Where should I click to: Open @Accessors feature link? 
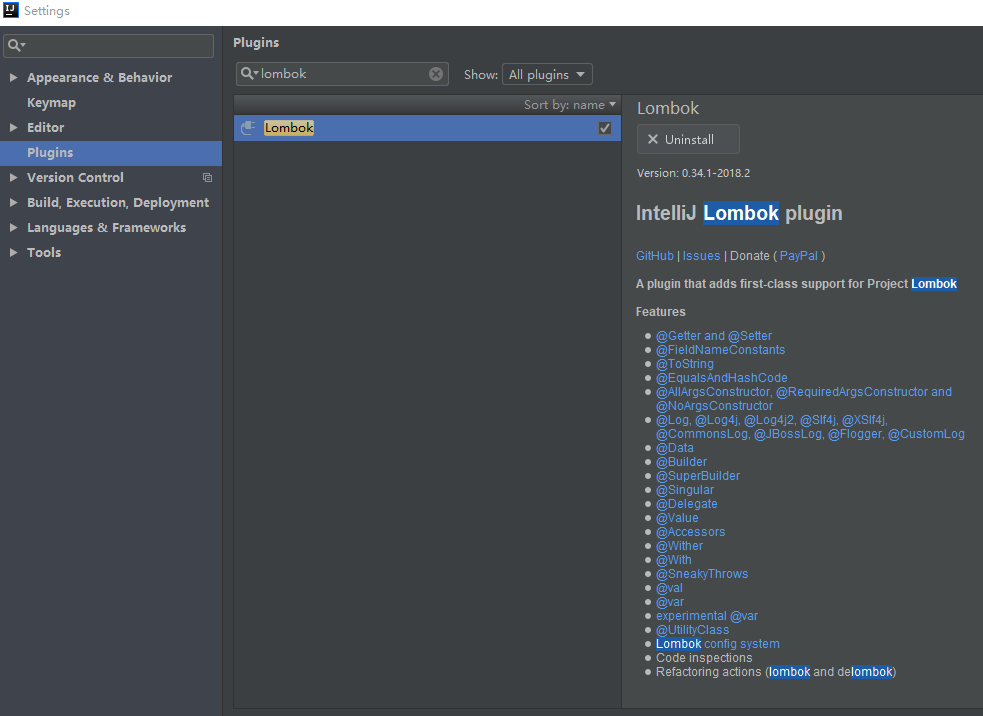[690, 532]
